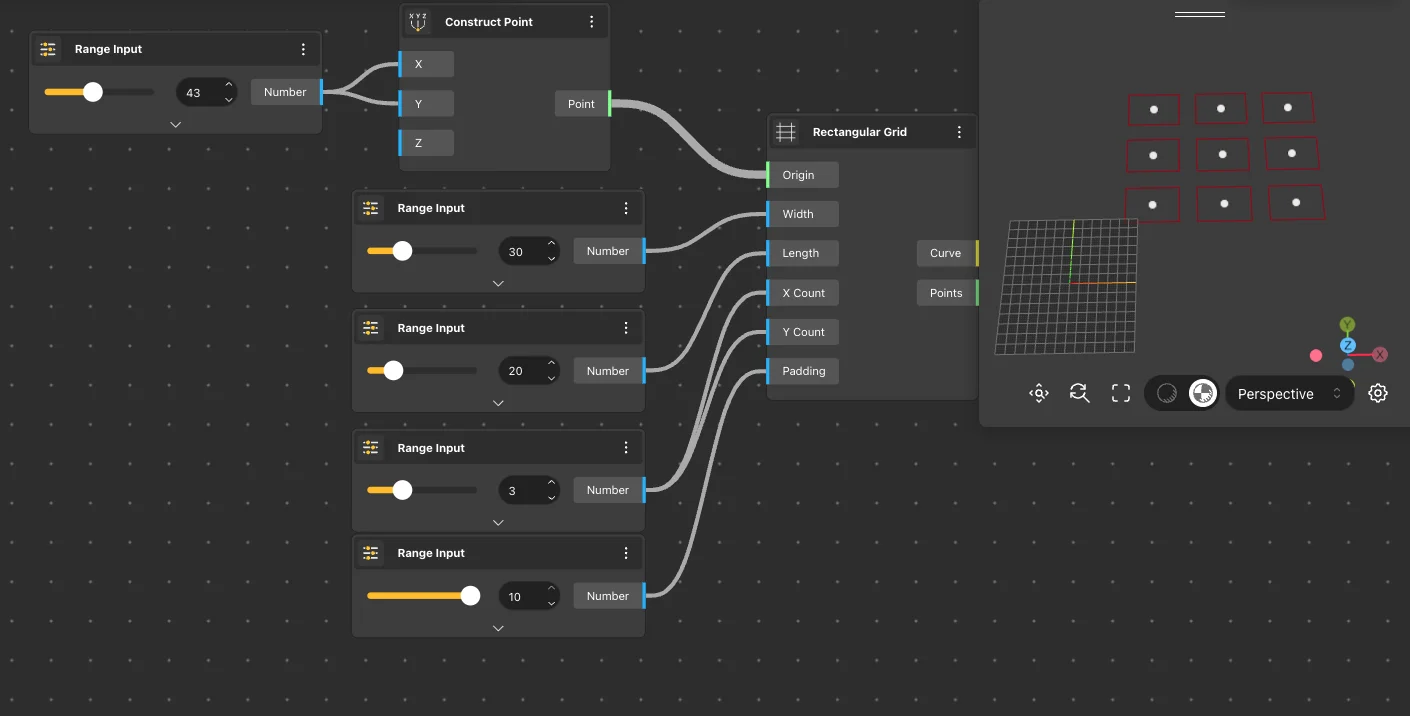This screenshot has width=1410, height=716.
Task: Toggle fullscreen for the 3D viewport
Action: click(x=1121, y=394)
